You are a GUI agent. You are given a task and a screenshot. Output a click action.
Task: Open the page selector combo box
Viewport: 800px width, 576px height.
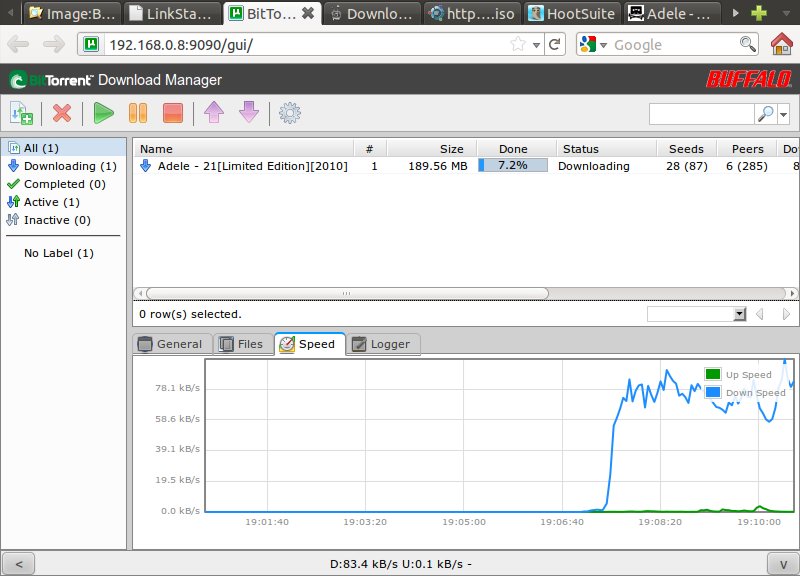pos(697,314)
